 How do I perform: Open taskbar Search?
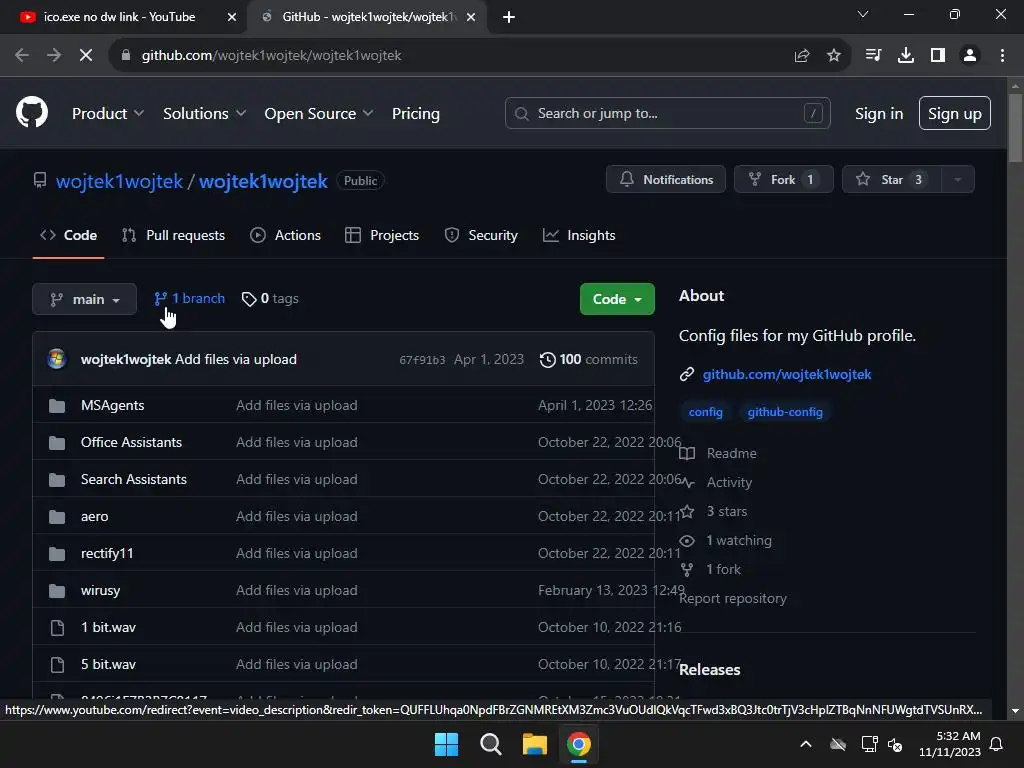click(490, 744)
